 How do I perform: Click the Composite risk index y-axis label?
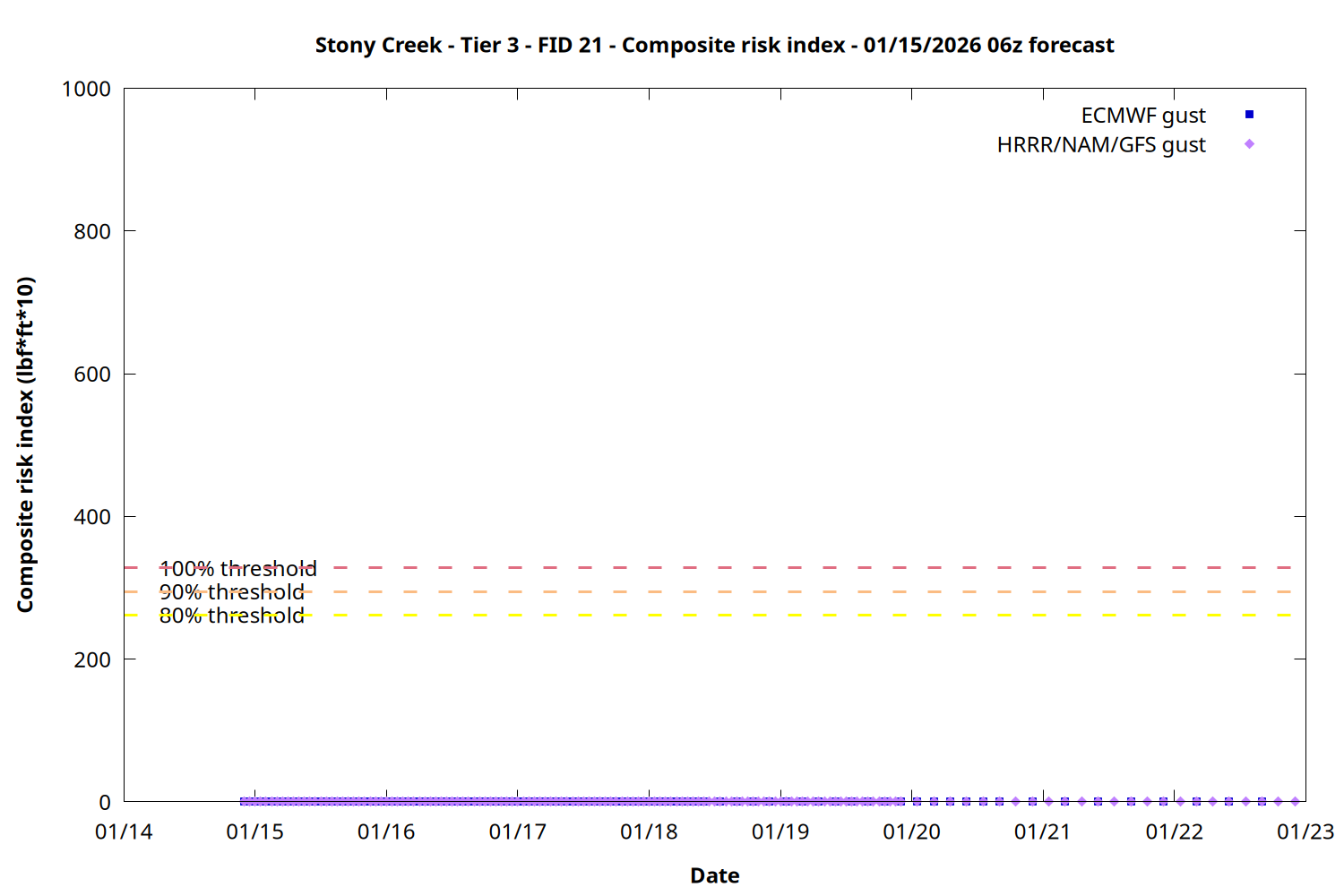(x=25, y=444)
